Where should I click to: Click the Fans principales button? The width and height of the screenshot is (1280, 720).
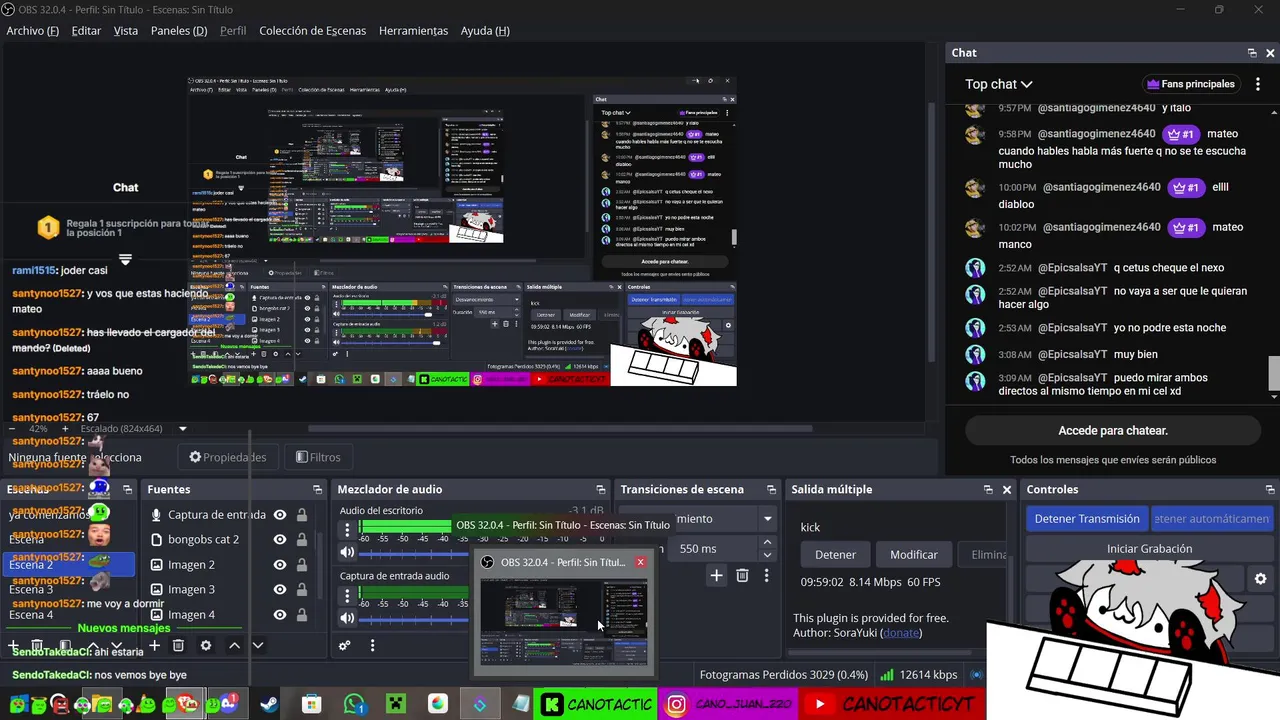1190,84
